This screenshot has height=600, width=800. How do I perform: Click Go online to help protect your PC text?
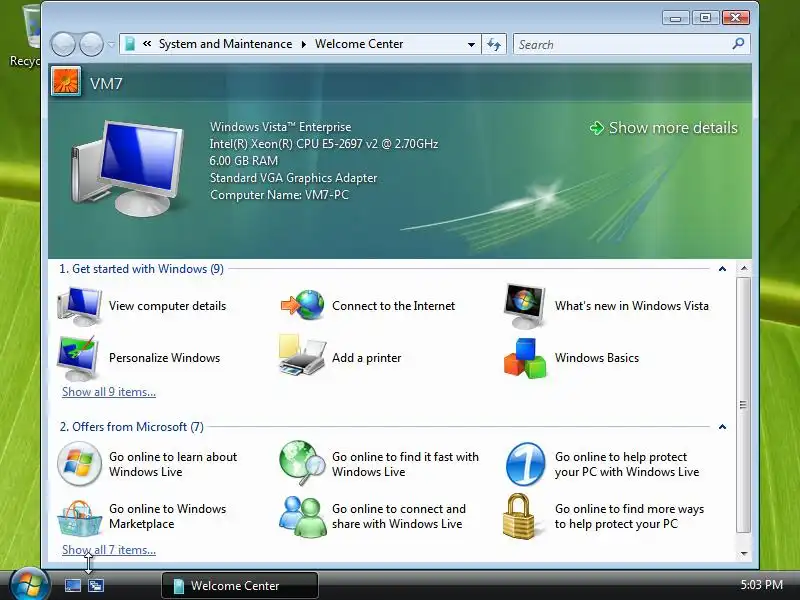click(627, 464)
